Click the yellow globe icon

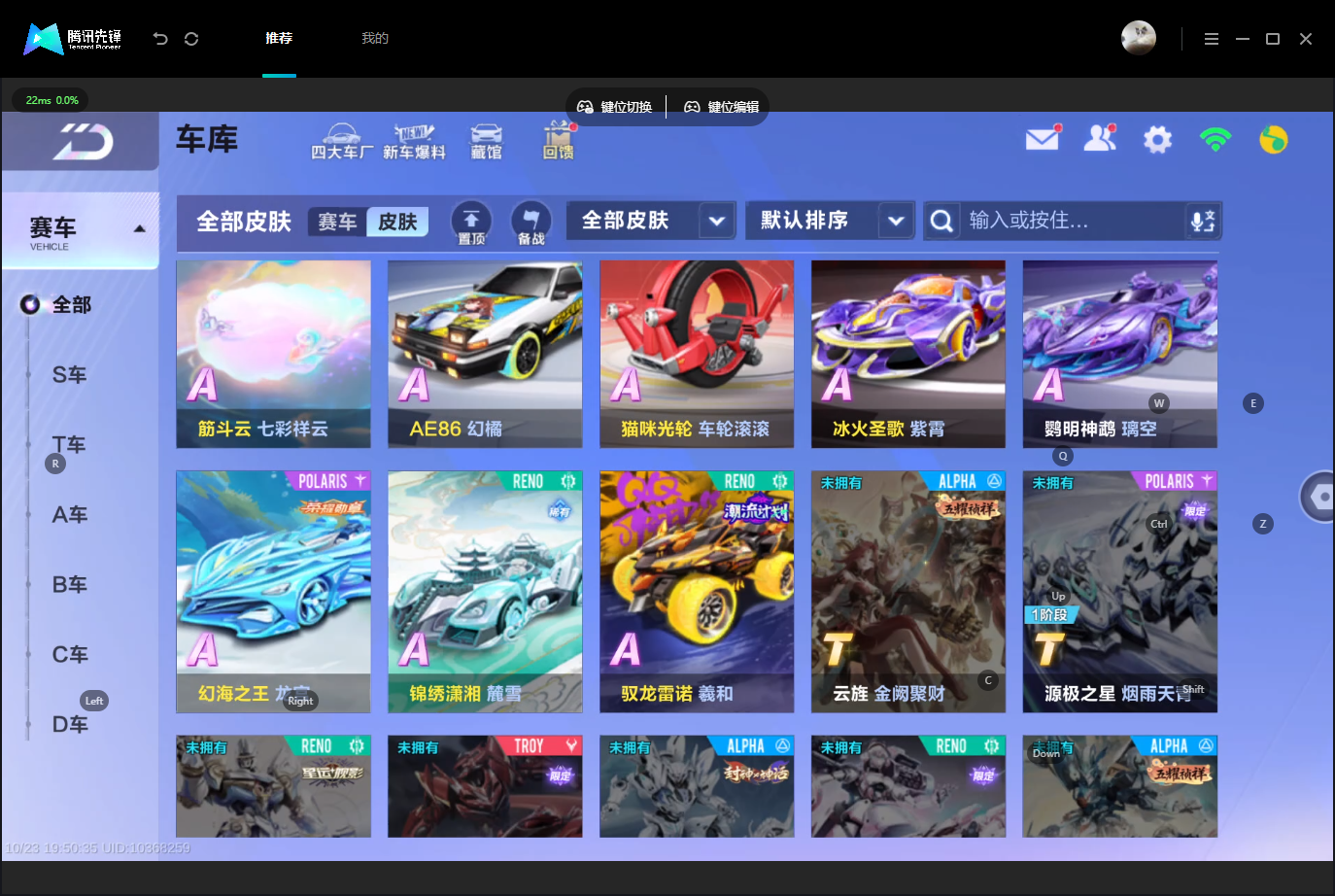point(1273,140)
